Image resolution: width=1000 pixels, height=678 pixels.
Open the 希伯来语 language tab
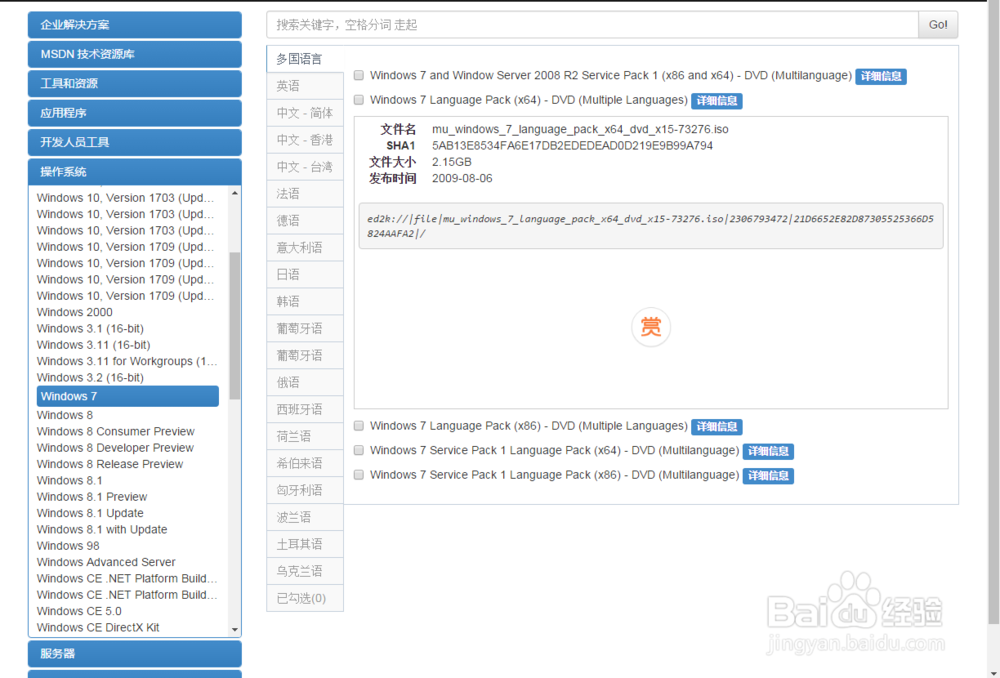[x=305, y=463]
